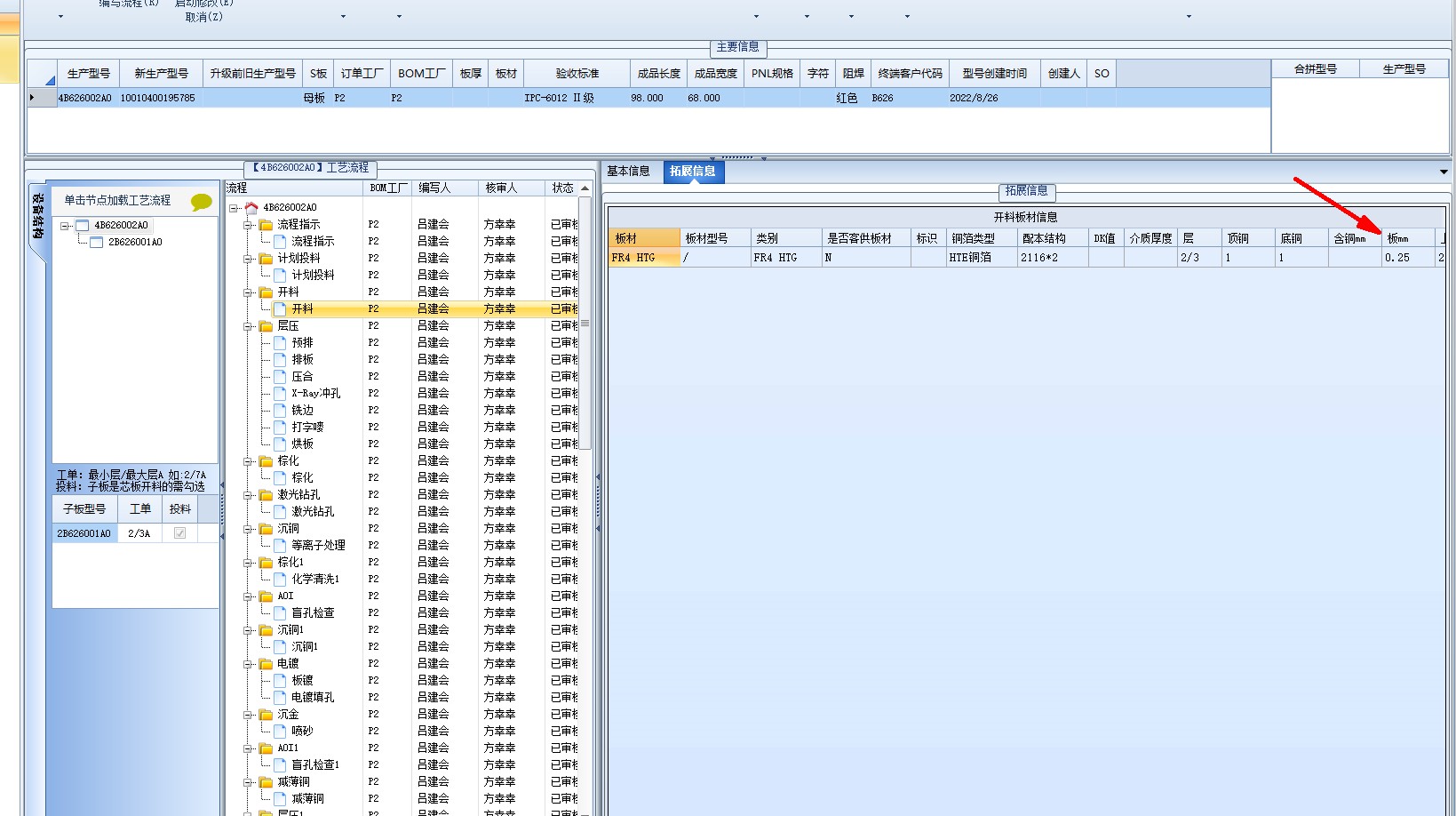Click the AOI1 folder icon
This screenshot has width=1456, height=816.
click(x=266, y=748)
